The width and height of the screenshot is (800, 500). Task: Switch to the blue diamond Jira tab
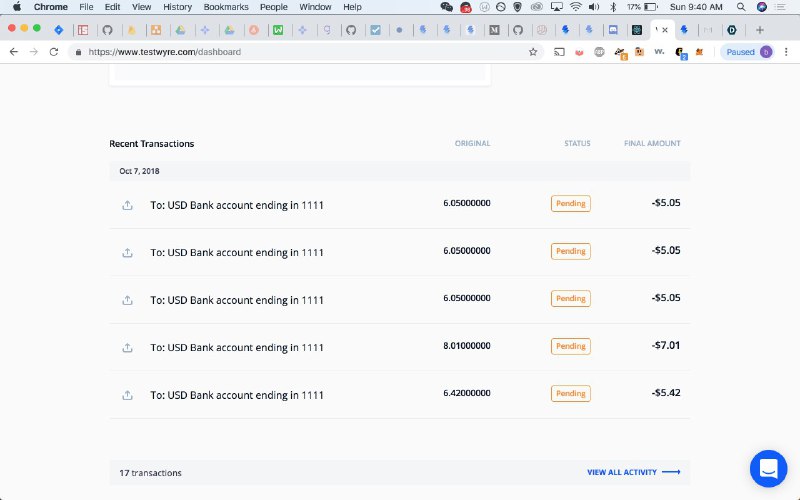(59, 30)
